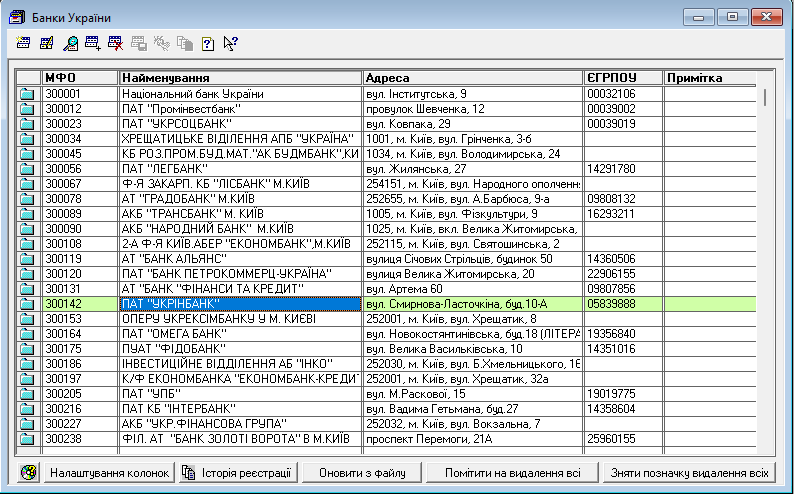This screenshot has width=794, height=494.
Task: Open the search record magnifier icon
Action: pyautogui.click(x=70, y=43)
